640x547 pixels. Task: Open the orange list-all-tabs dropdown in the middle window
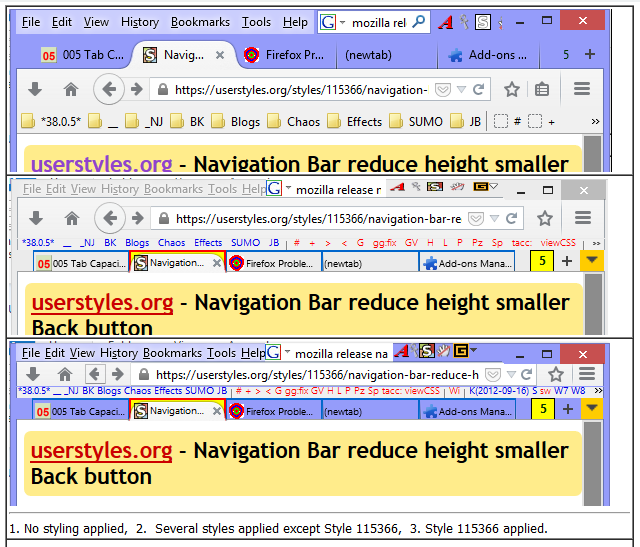point(592,260)
